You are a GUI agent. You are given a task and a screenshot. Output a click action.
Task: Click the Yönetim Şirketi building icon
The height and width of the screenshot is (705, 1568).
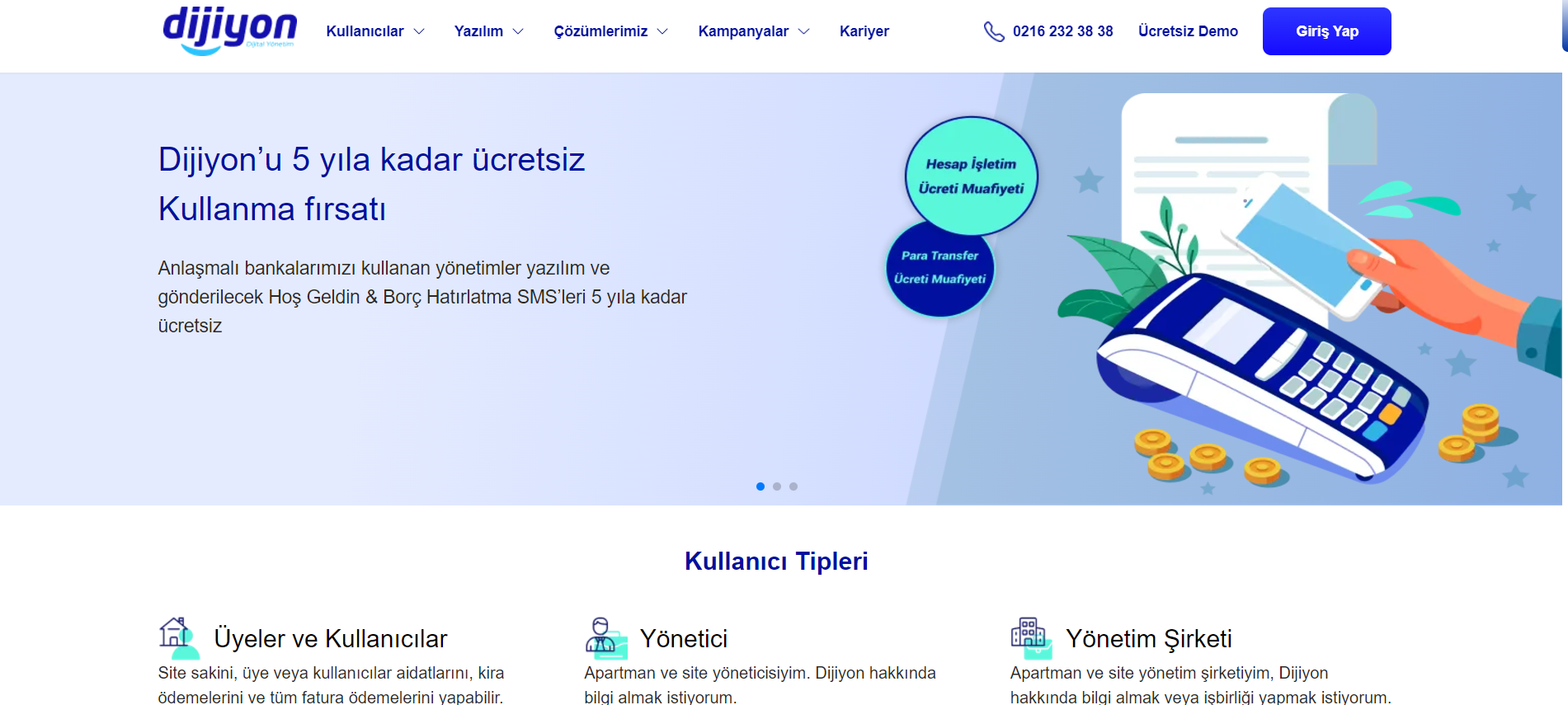pos(1031,638)
